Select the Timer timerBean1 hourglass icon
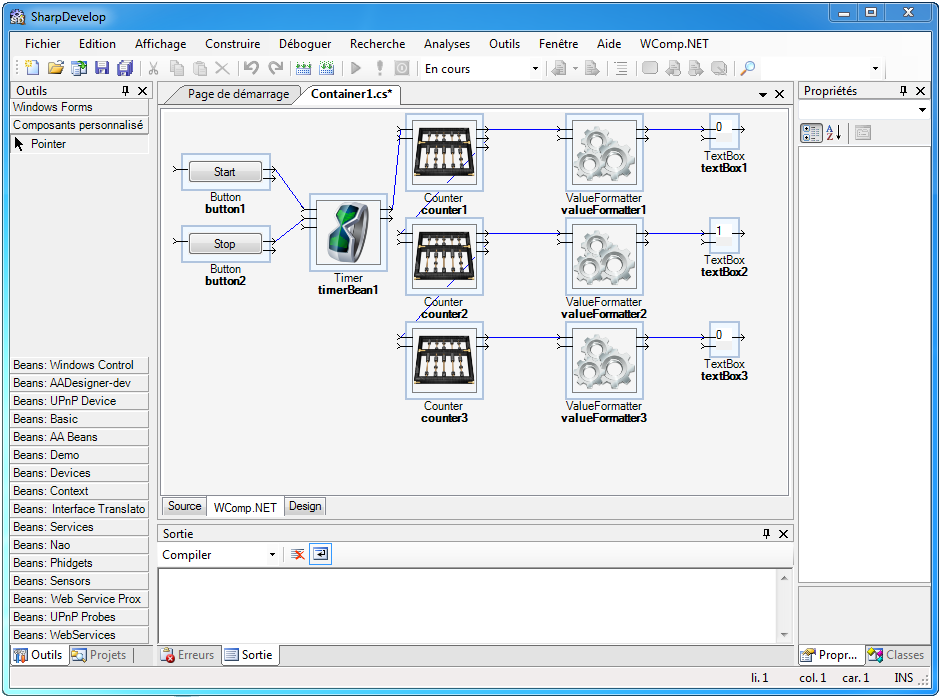 click(x=348, y=233)
